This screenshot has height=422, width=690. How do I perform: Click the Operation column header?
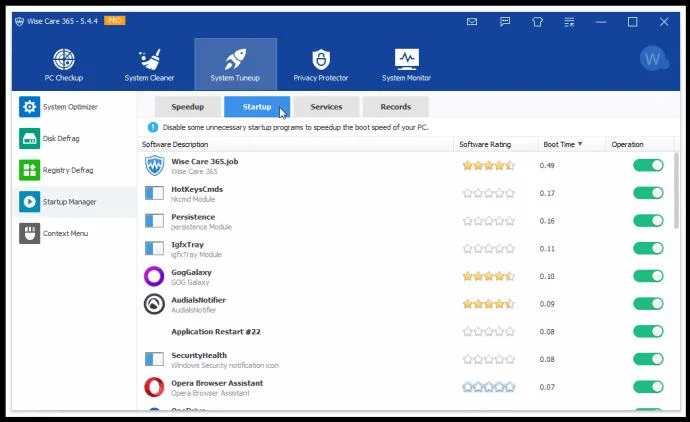coord(639,144)
